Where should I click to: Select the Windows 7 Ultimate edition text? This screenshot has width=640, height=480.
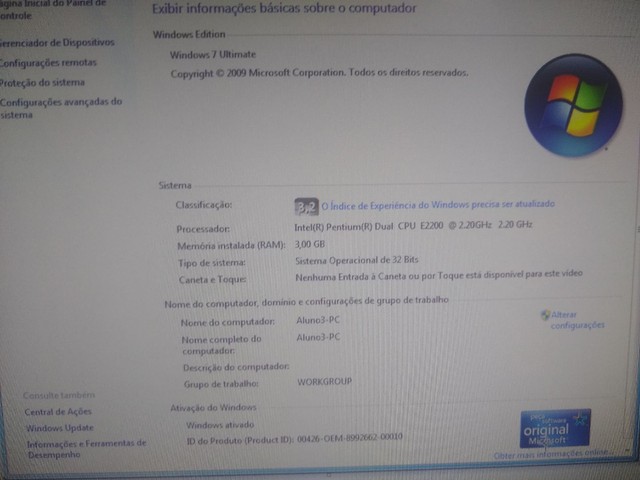coord(213,55)
